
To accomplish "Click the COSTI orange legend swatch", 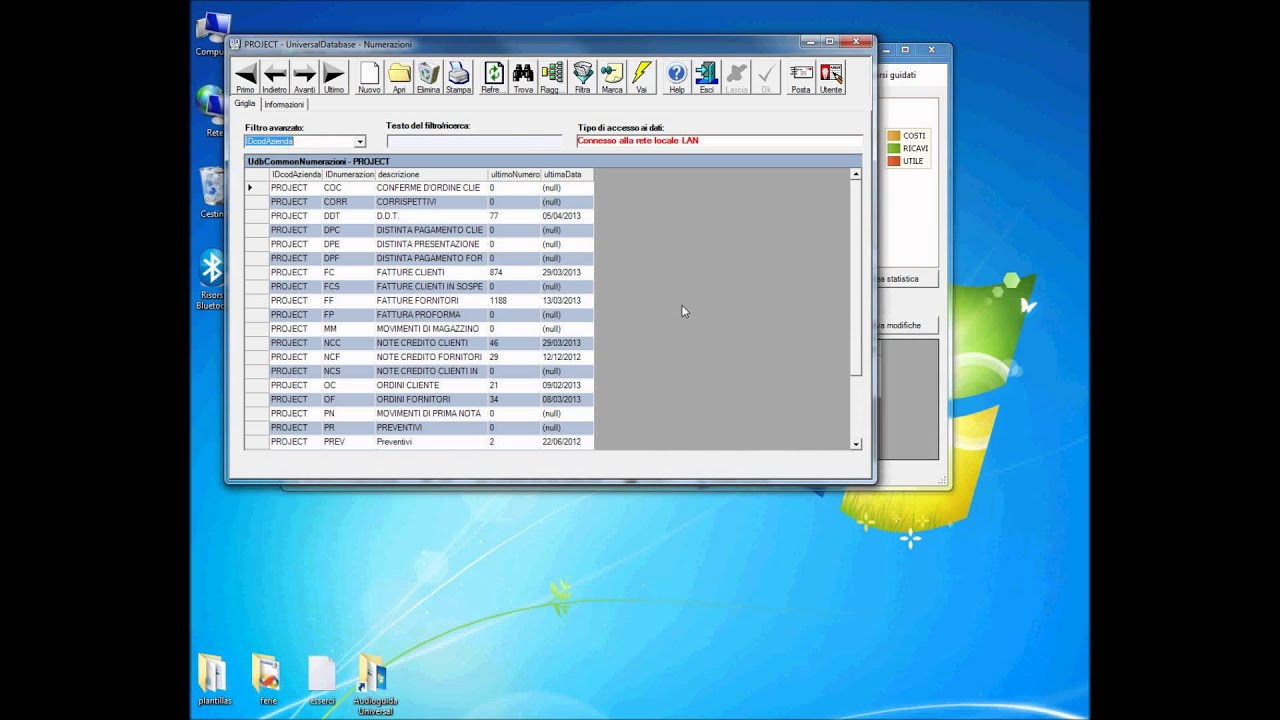I will point(894,135).
